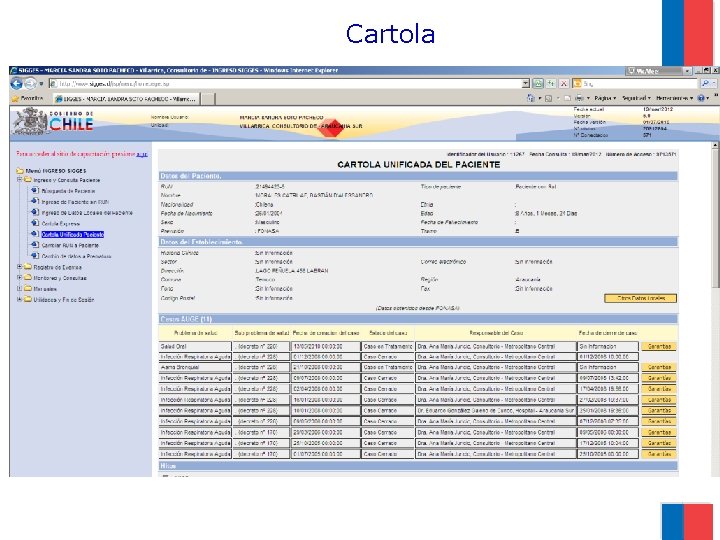
Task: Click Garantías button for Asma Bronquial row
Action: point(659,367)
